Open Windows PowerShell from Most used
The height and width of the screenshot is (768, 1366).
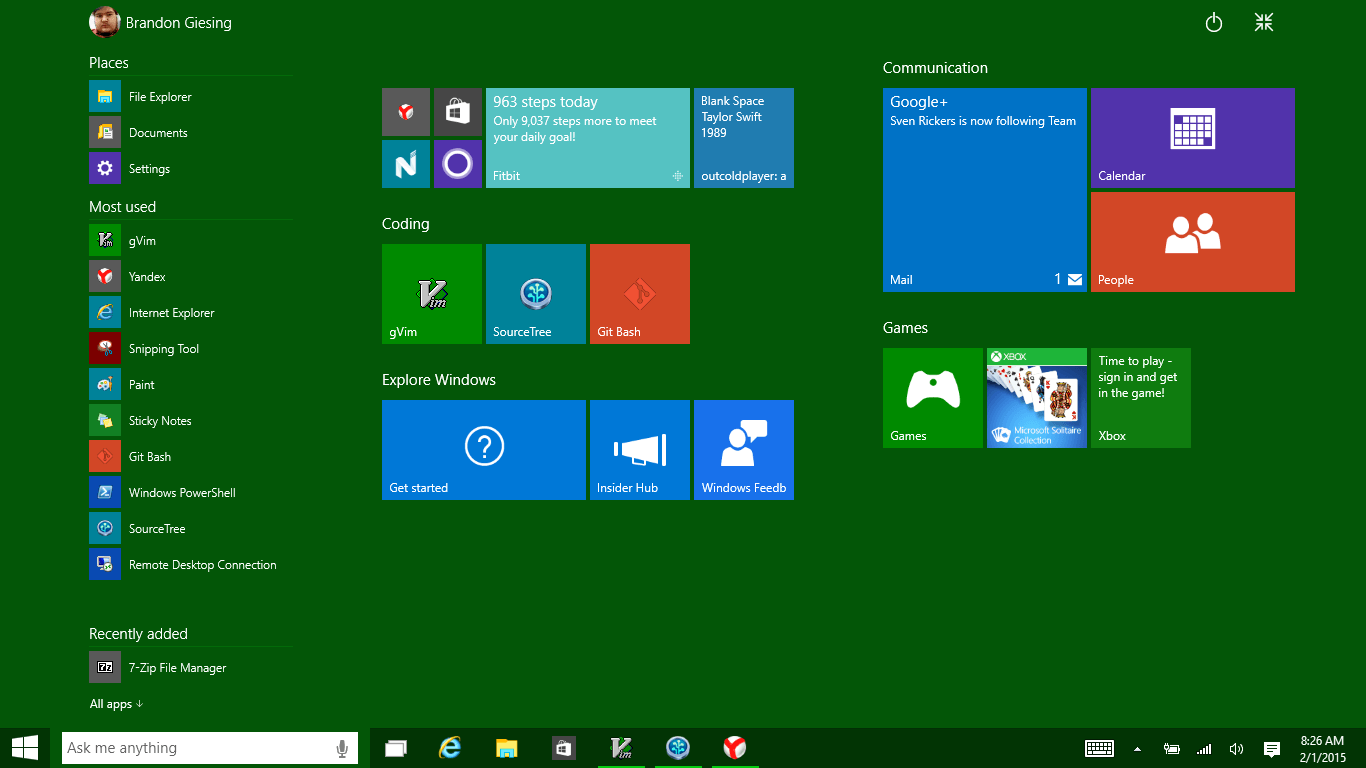(x=191, y=493)
